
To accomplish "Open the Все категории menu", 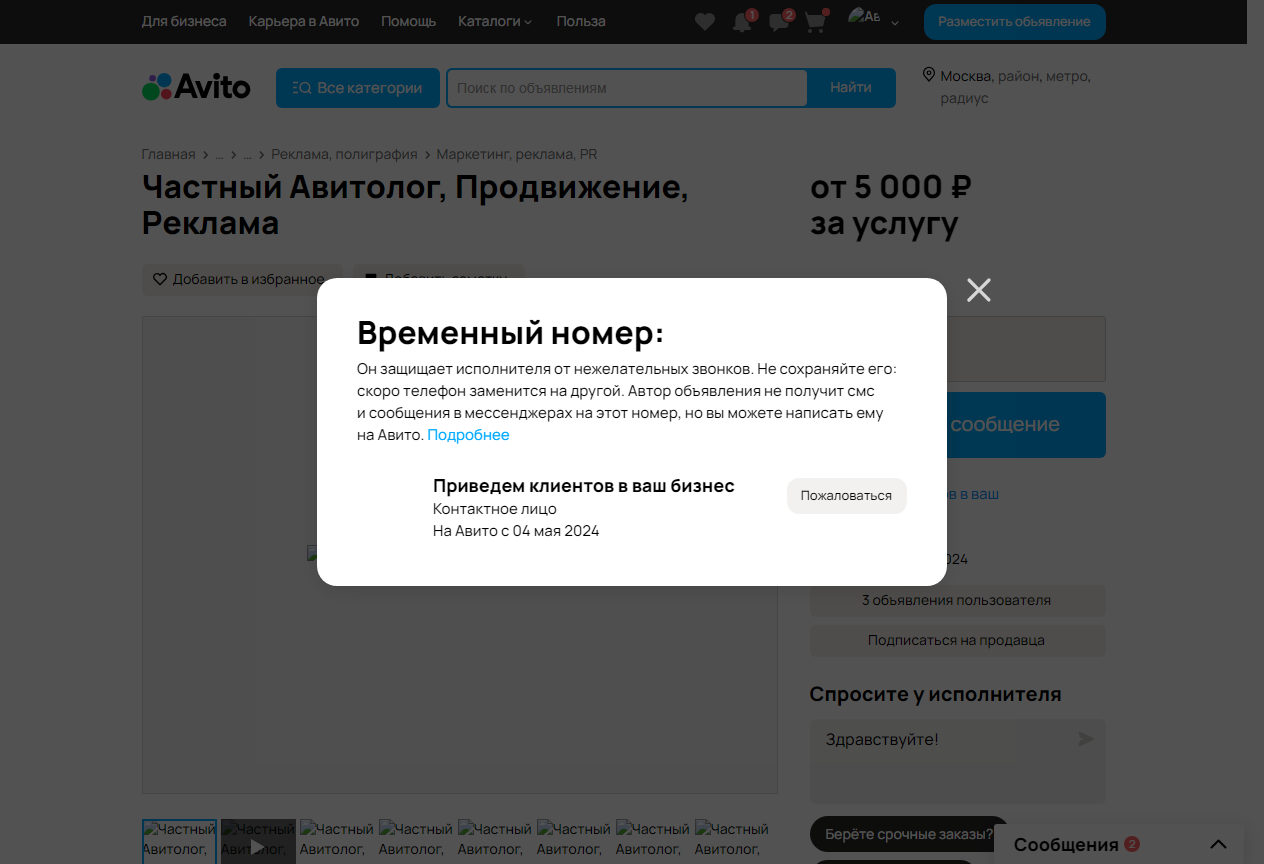I will tap(358, 88).
